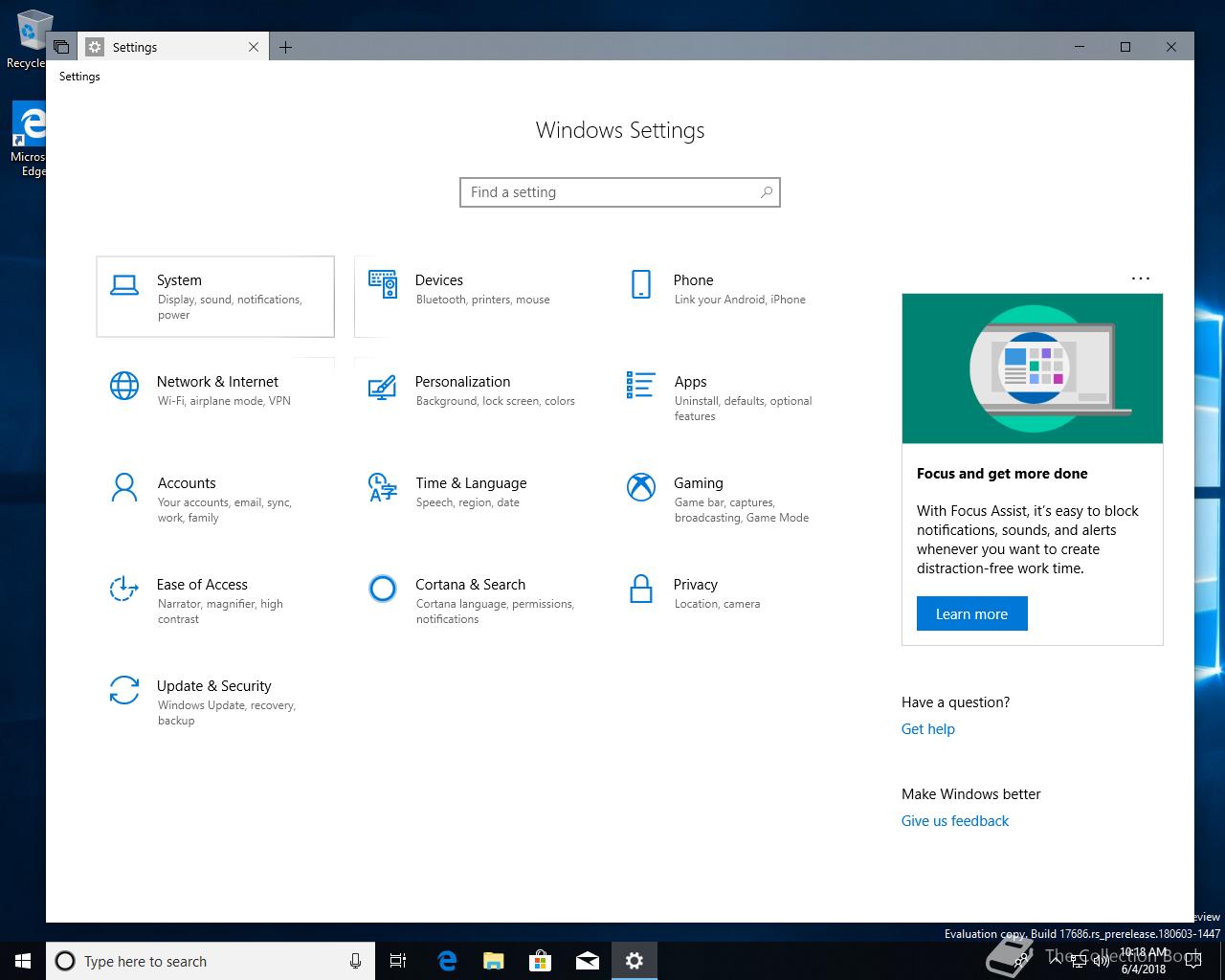Screen dimensions: 1225x980
Task: Click the Type here to search box
Action: coord(209,961)
